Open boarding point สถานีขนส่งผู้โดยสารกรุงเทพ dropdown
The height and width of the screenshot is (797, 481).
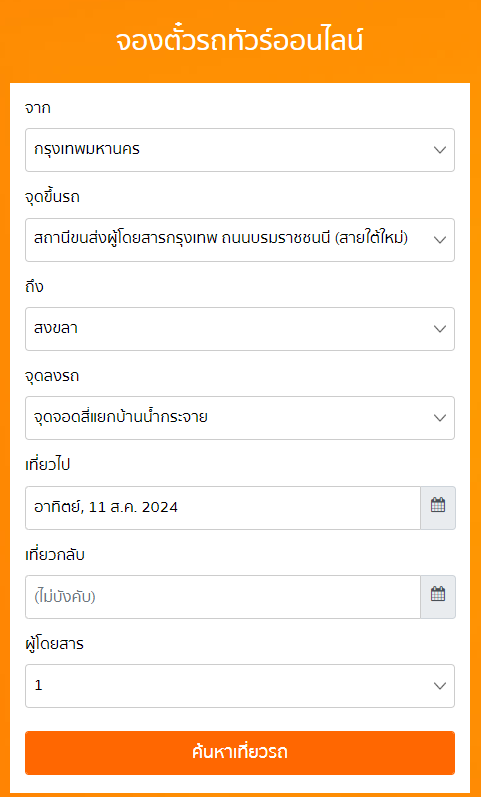pyautogui.click(x=240, y=240)
